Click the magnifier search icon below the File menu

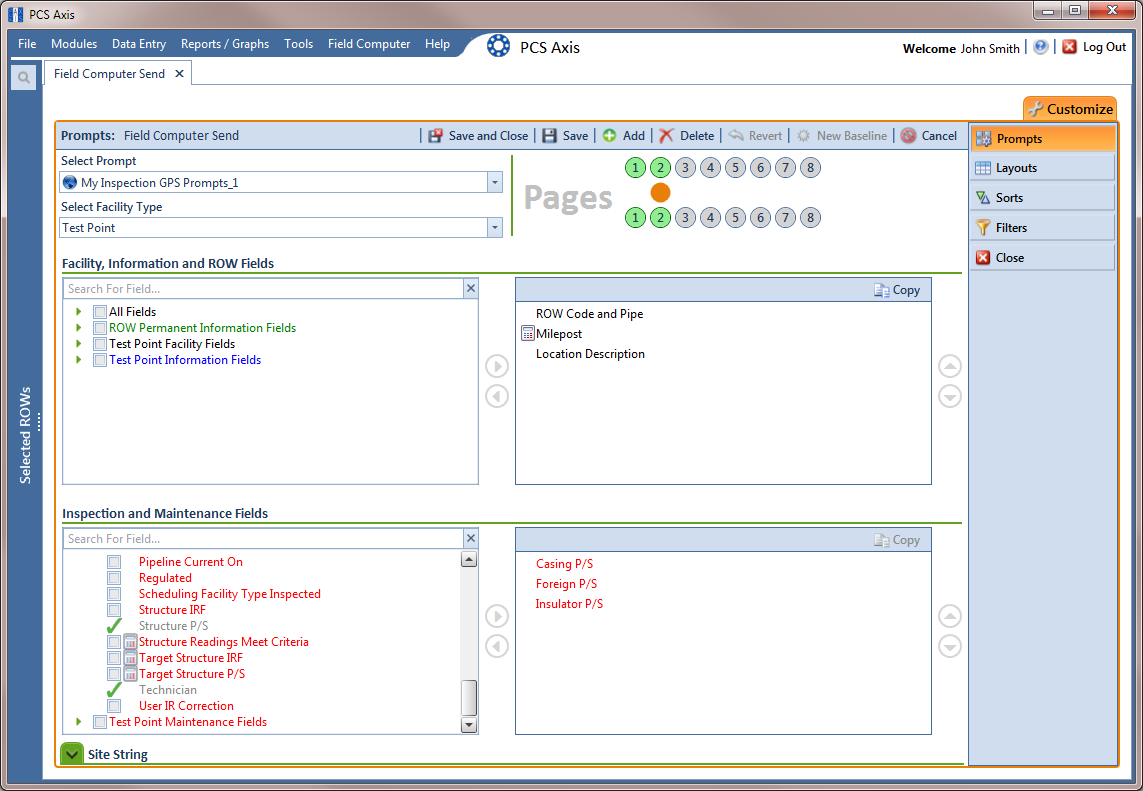pyautogui.click(x=23, y=77)
